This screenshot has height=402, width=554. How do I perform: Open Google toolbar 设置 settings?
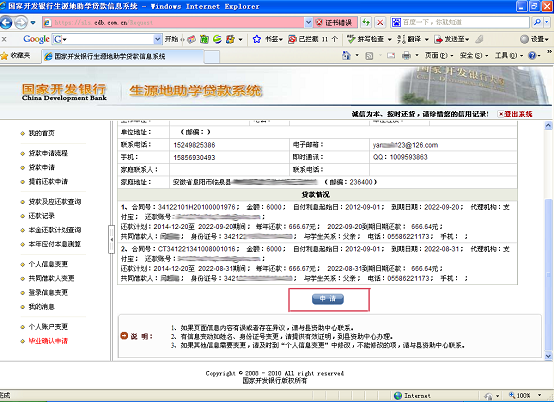(x=534, y=39)
